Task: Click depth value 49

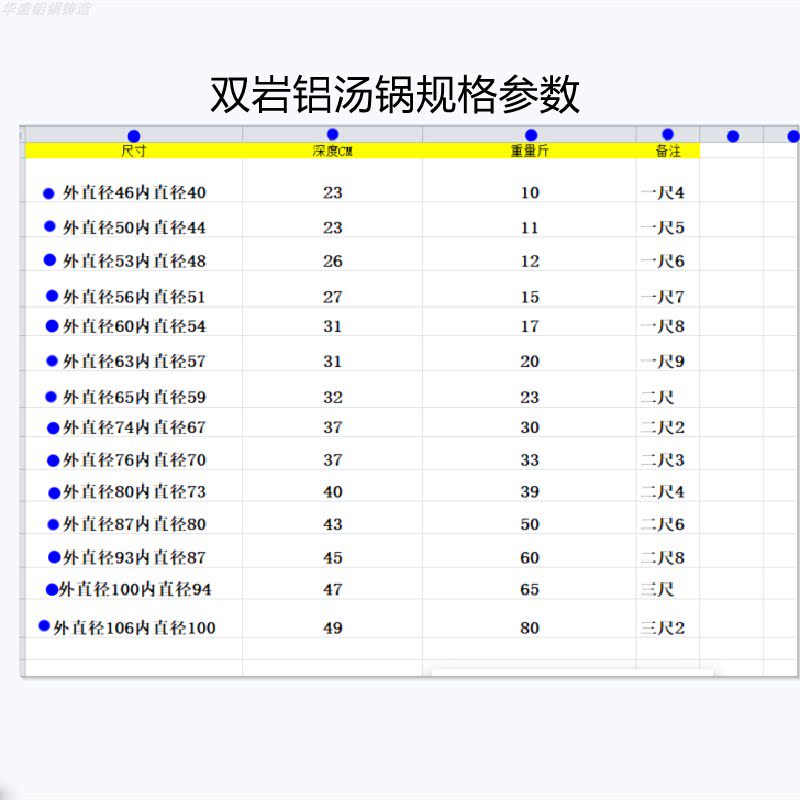Action: pos(333,628)
